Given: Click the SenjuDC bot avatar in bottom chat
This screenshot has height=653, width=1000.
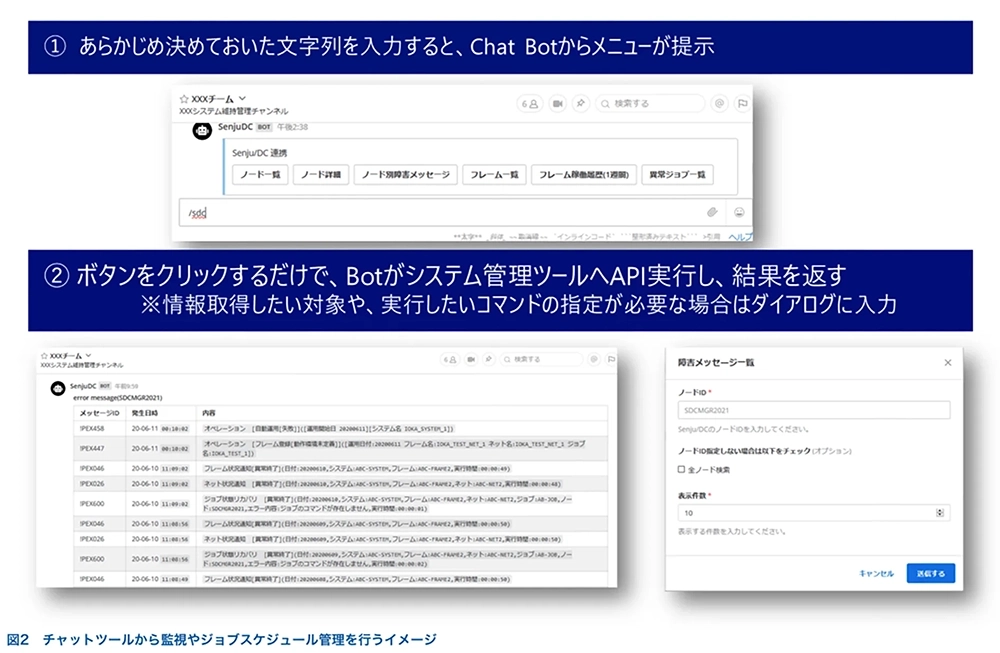Looking at the screenshot, I should (x=58, y=388).
